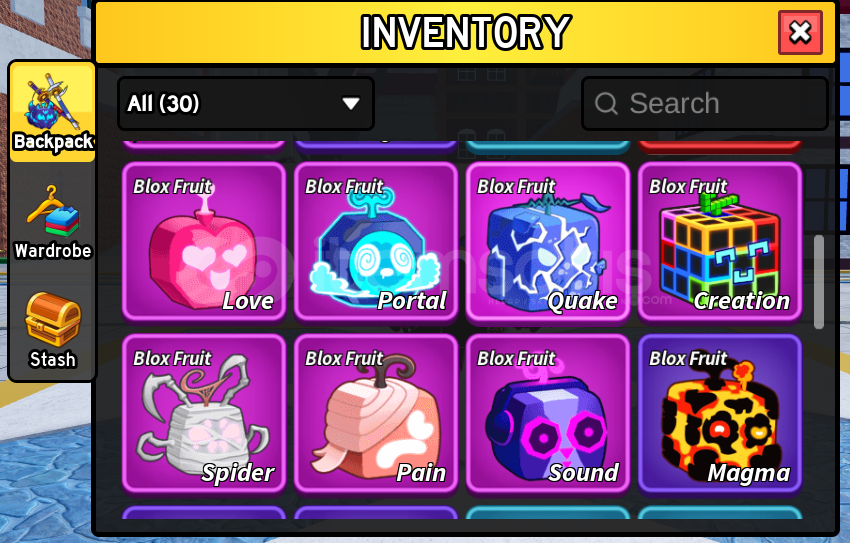Click the partially visible red item tile
This screenshot has width=850, height=543.
click(x=720, y=146)
